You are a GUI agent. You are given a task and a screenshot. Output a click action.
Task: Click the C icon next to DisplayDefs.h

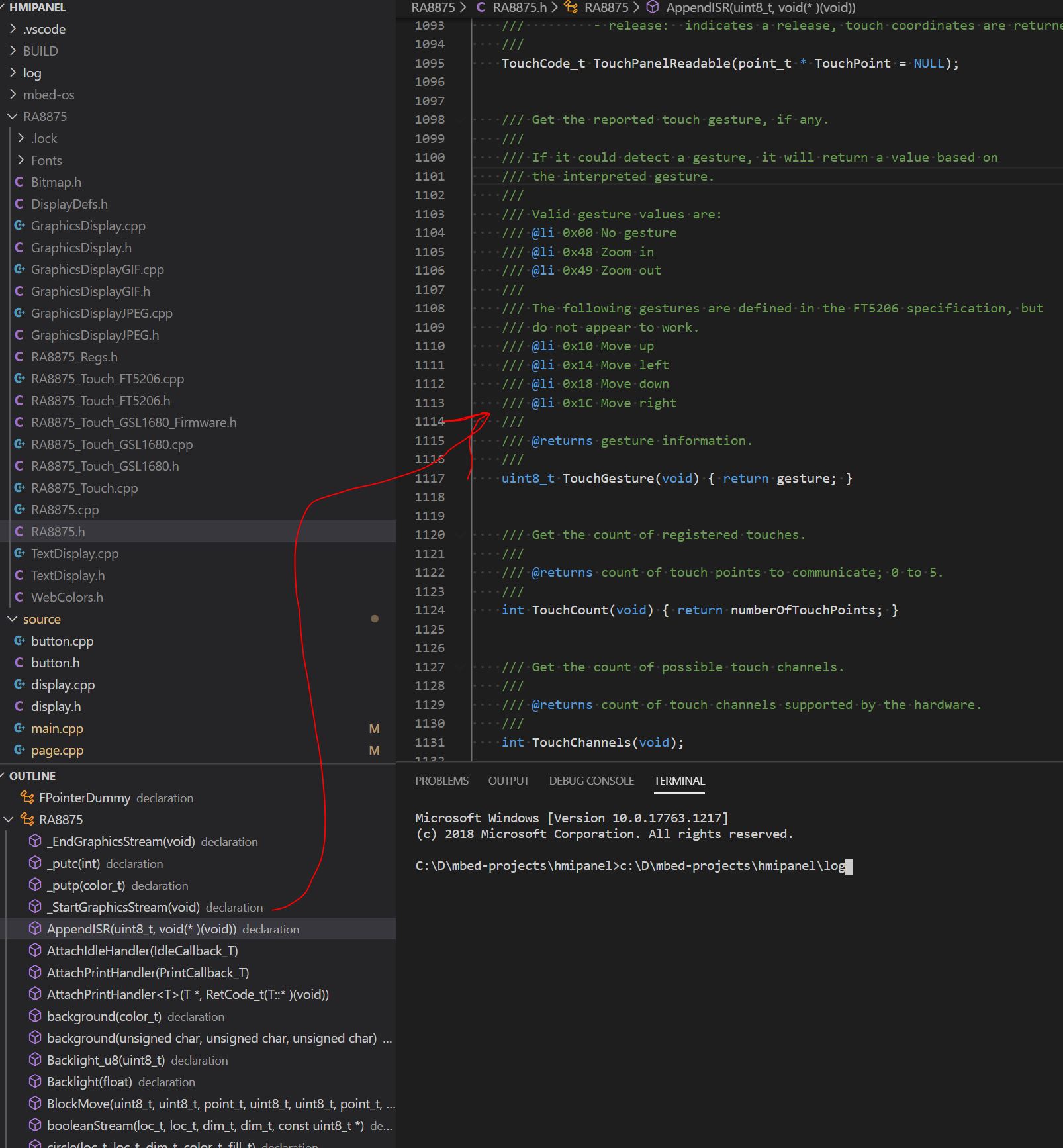(x=19, y=204)
